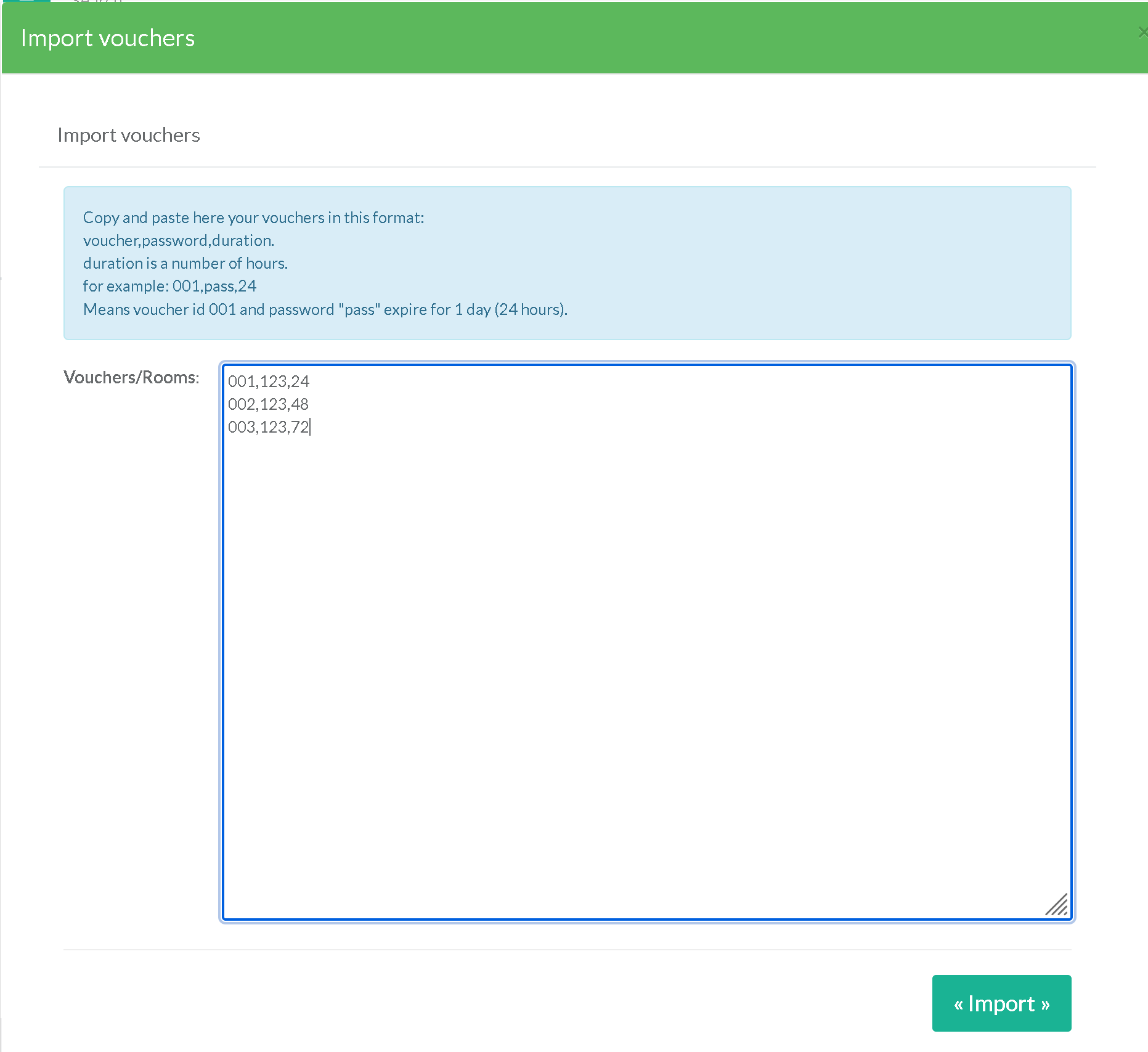The height and width of the screenshot is (1052, 1148).
Task: Click the line 001,123,24 in the textarea
Action: (269, 381)
